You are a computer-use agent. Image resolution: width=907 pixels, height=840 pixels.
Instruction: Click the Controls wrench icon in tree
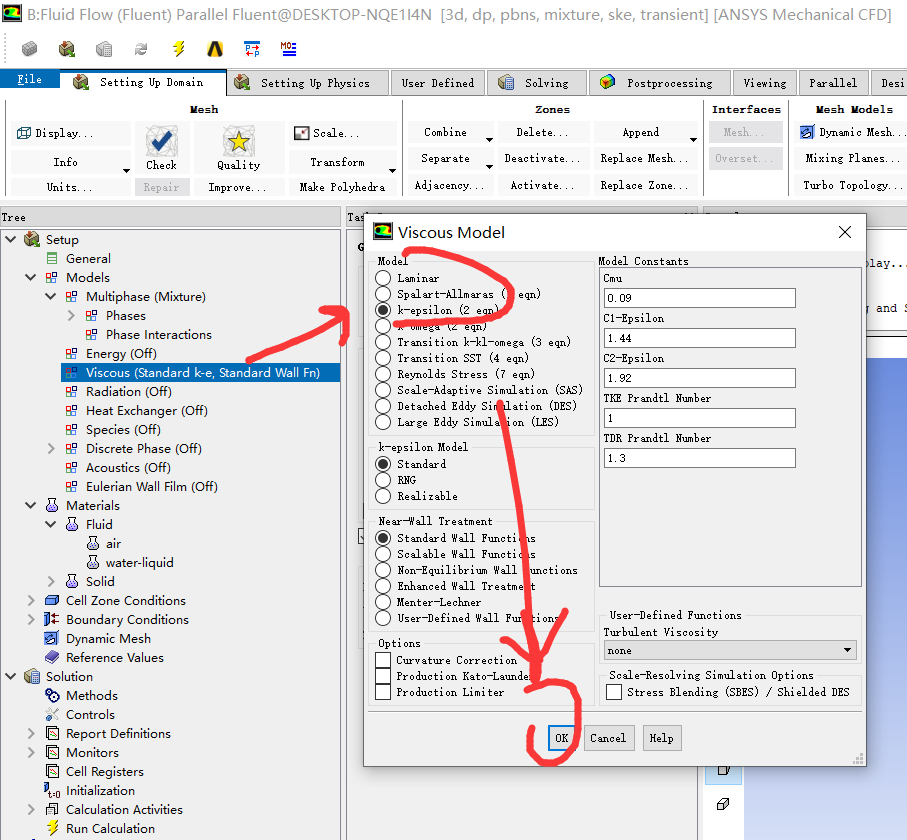[x=52, y=714]
